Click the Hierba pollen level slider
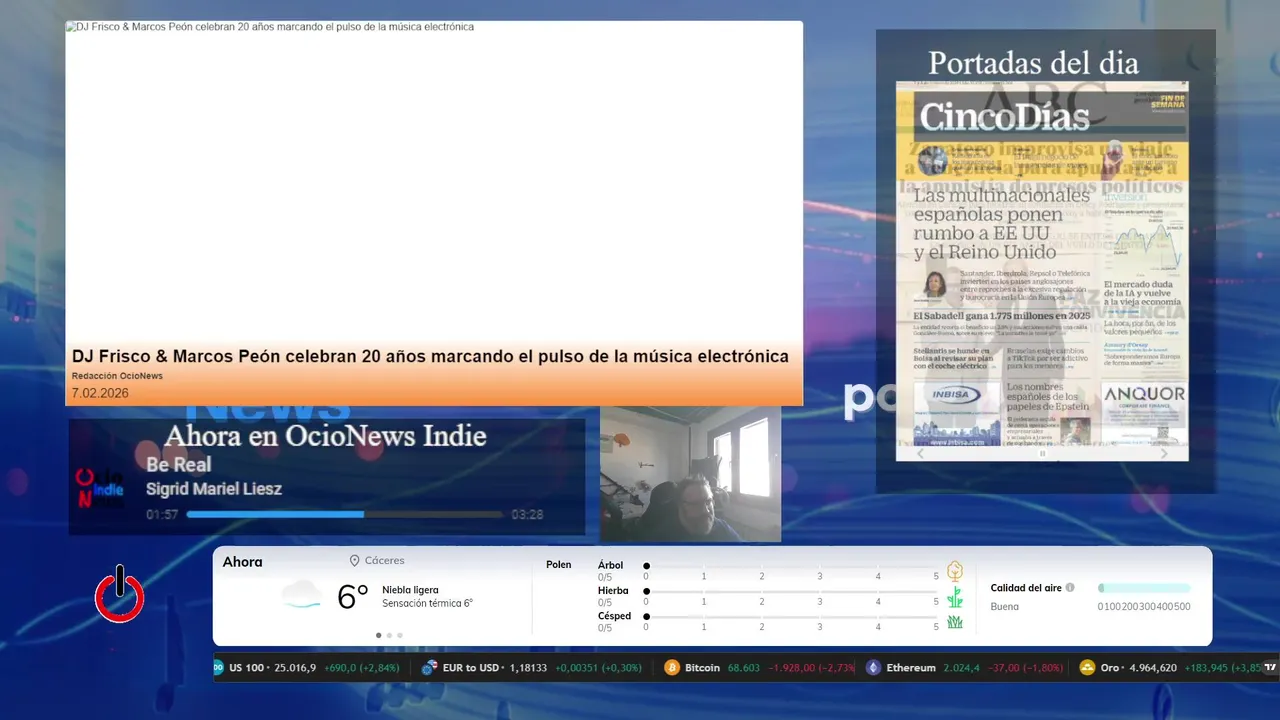The image size is (1280, 720). click(x=792, y=592)
